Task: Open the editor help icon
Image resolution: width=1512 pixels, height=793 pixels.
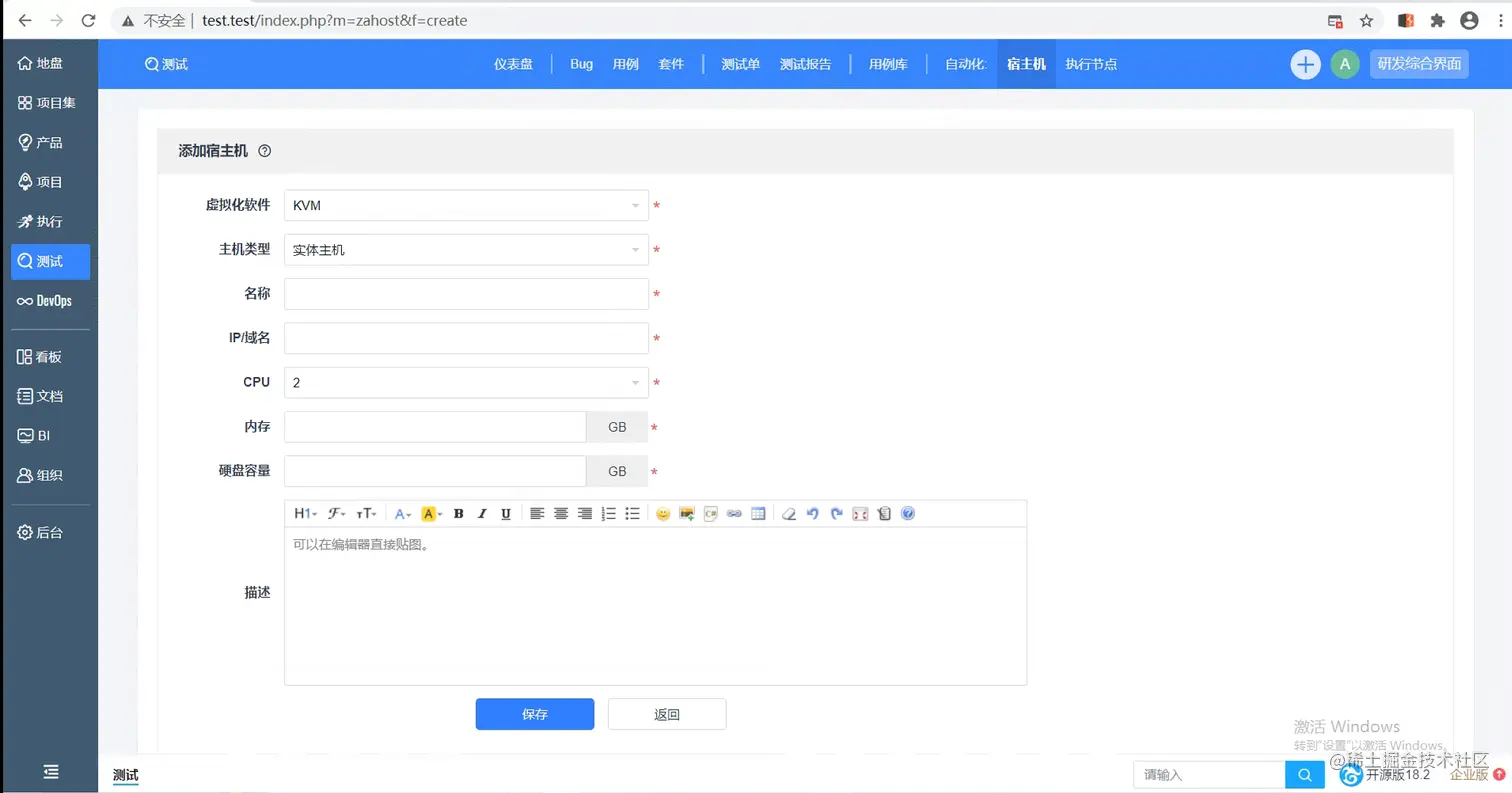Action: point(908,514)
